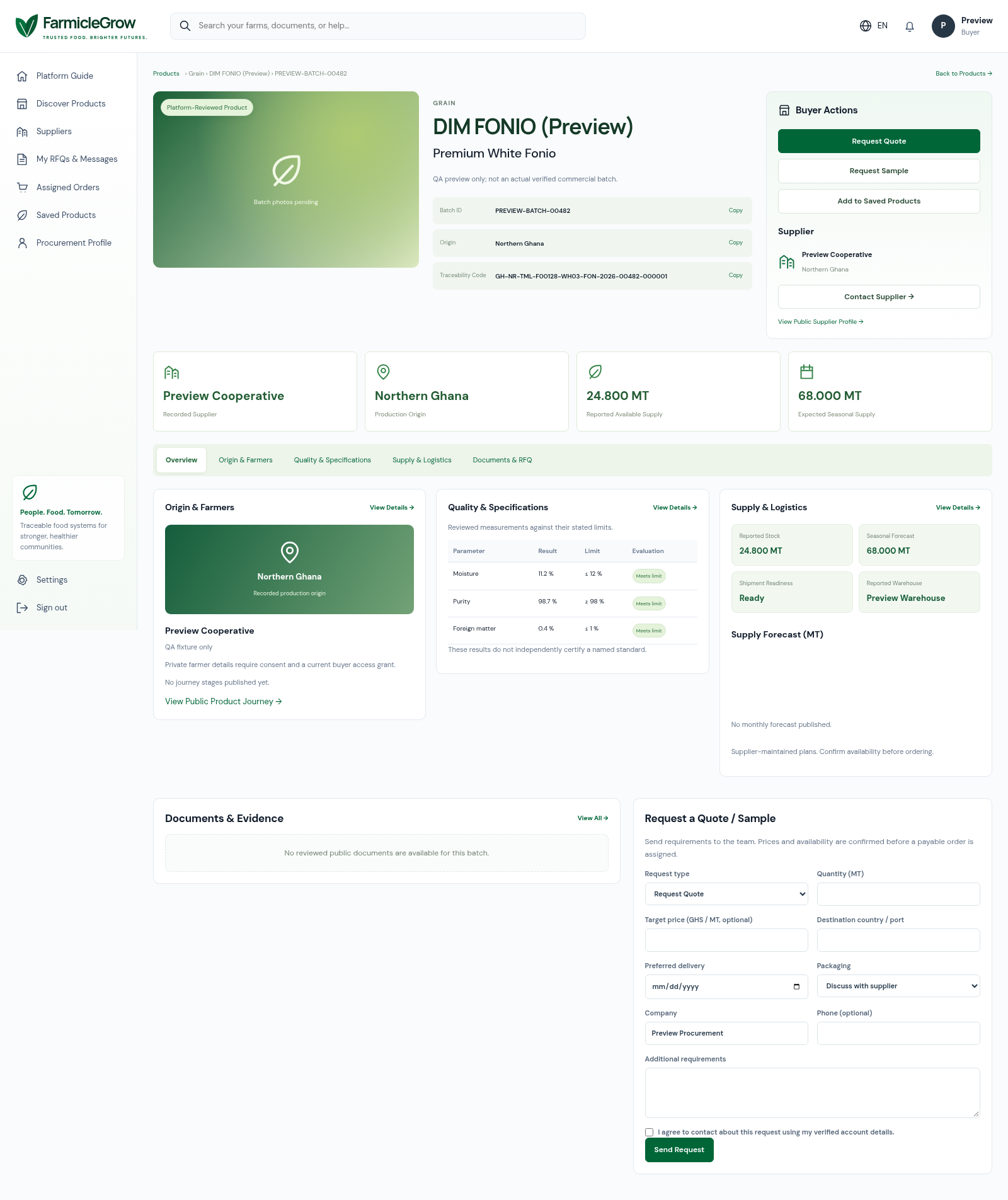This screenshot has width=1008, height=1200.
Task: Open View Details for Origin & Farmers
Action: pos(392,508)
